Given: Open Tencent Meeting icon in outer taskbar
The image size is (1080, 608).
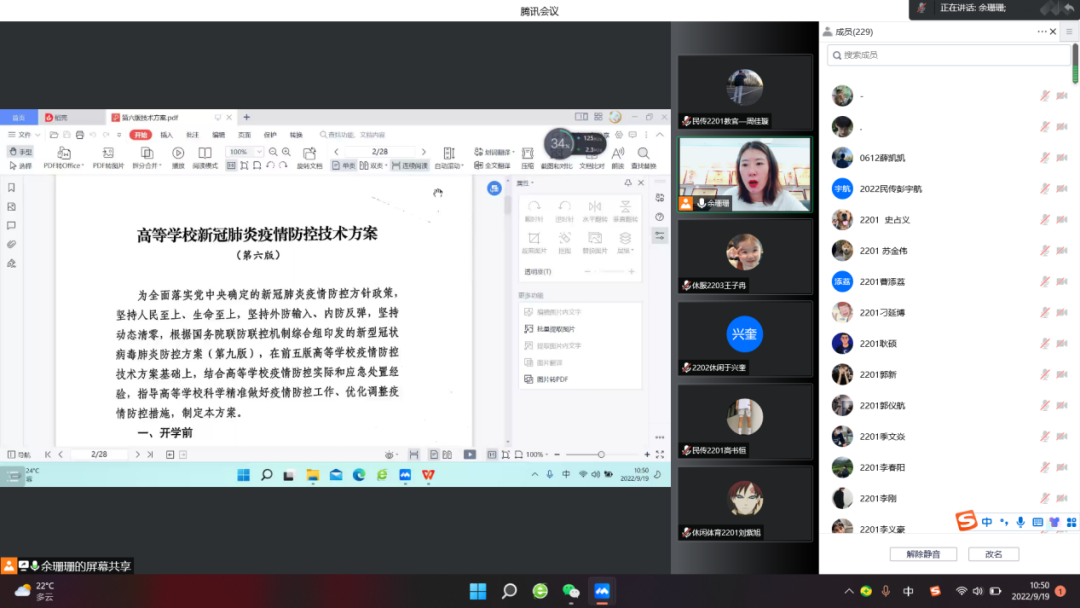Looking at the screenshot, I should click(602, 591).
